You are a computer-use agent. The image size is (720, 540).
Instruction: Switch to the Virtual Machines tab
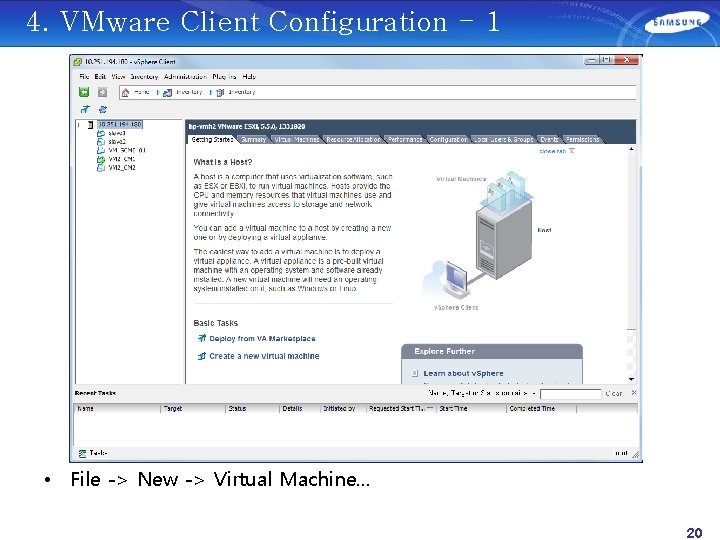click(x=297, y=139)
